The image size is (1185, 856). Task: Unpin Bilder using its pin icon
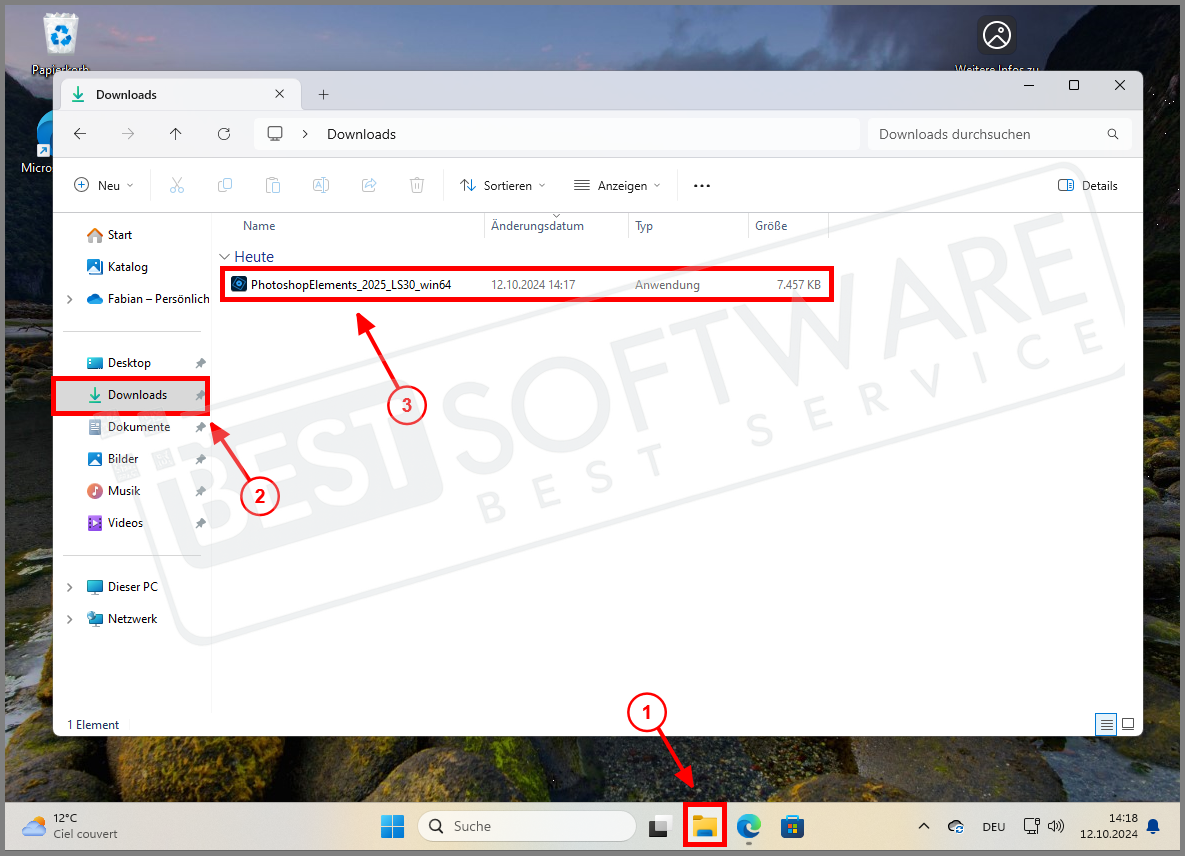200,459
